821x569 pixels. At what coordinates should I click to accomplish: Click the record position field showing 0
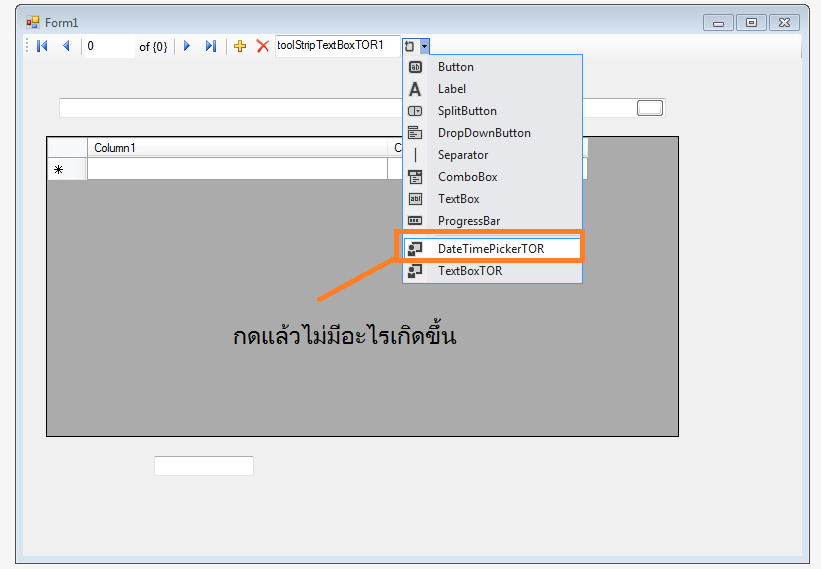[x=109, y=46]
